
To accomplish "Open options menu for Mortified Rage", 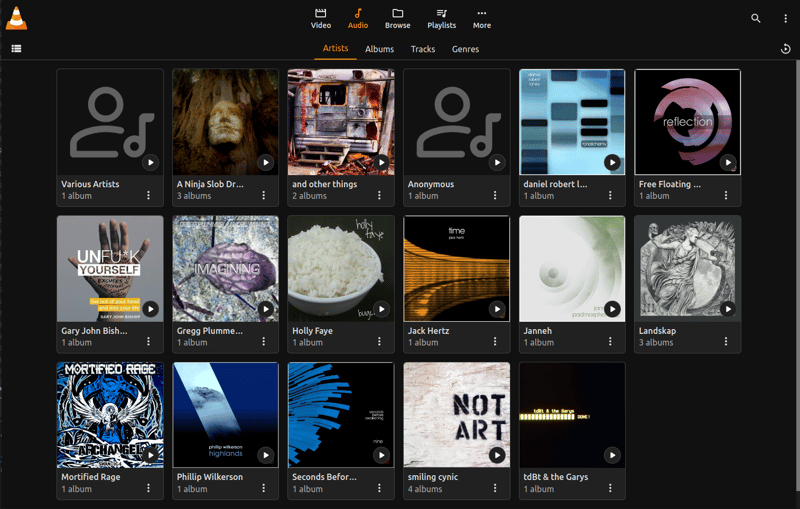I will 148,488.
